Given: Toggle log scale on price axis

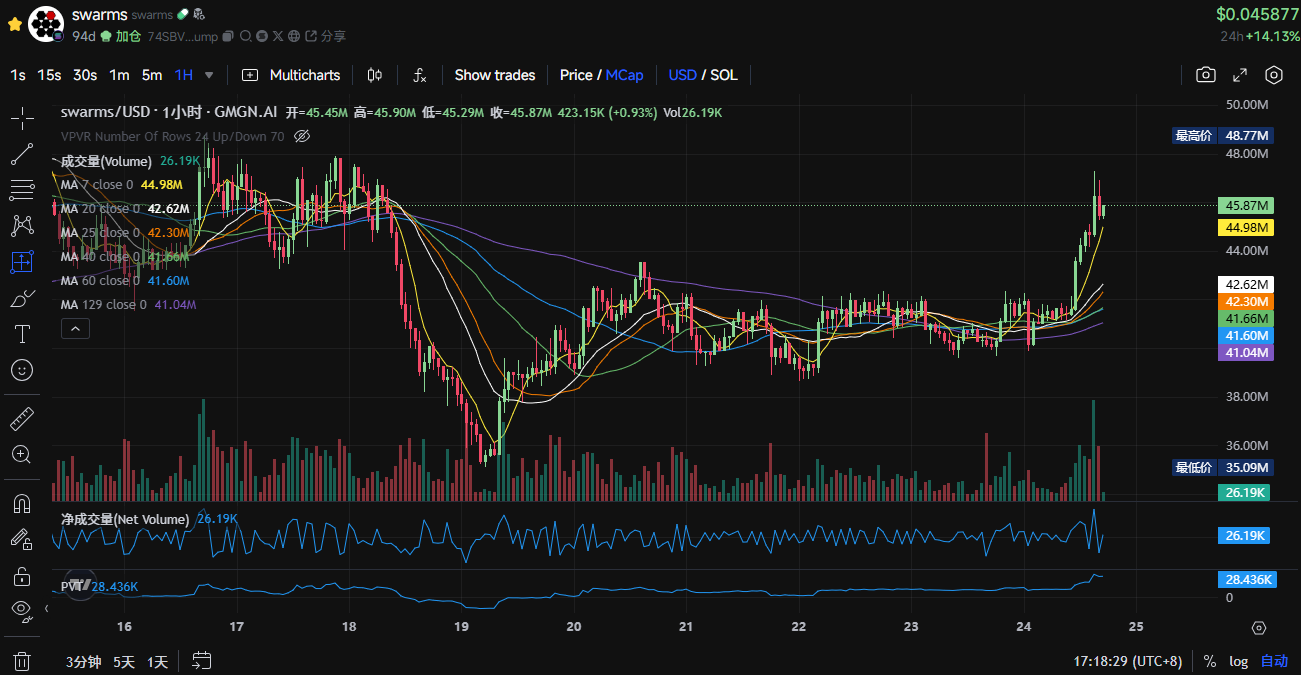Looking at the screenshot, I should (x=1238, y=661).
